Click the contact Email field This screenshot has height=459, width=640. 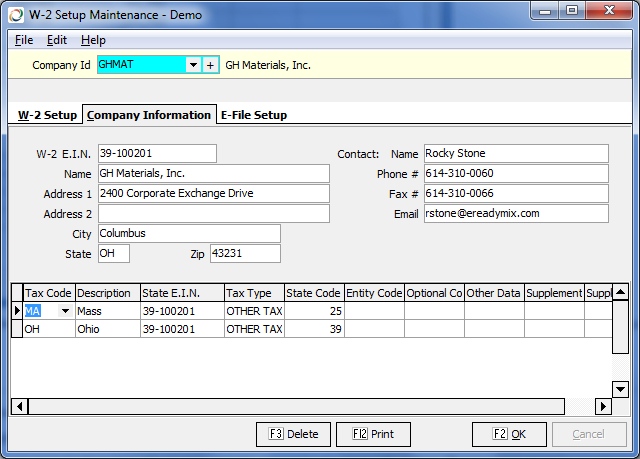click(x=515, y=214)
